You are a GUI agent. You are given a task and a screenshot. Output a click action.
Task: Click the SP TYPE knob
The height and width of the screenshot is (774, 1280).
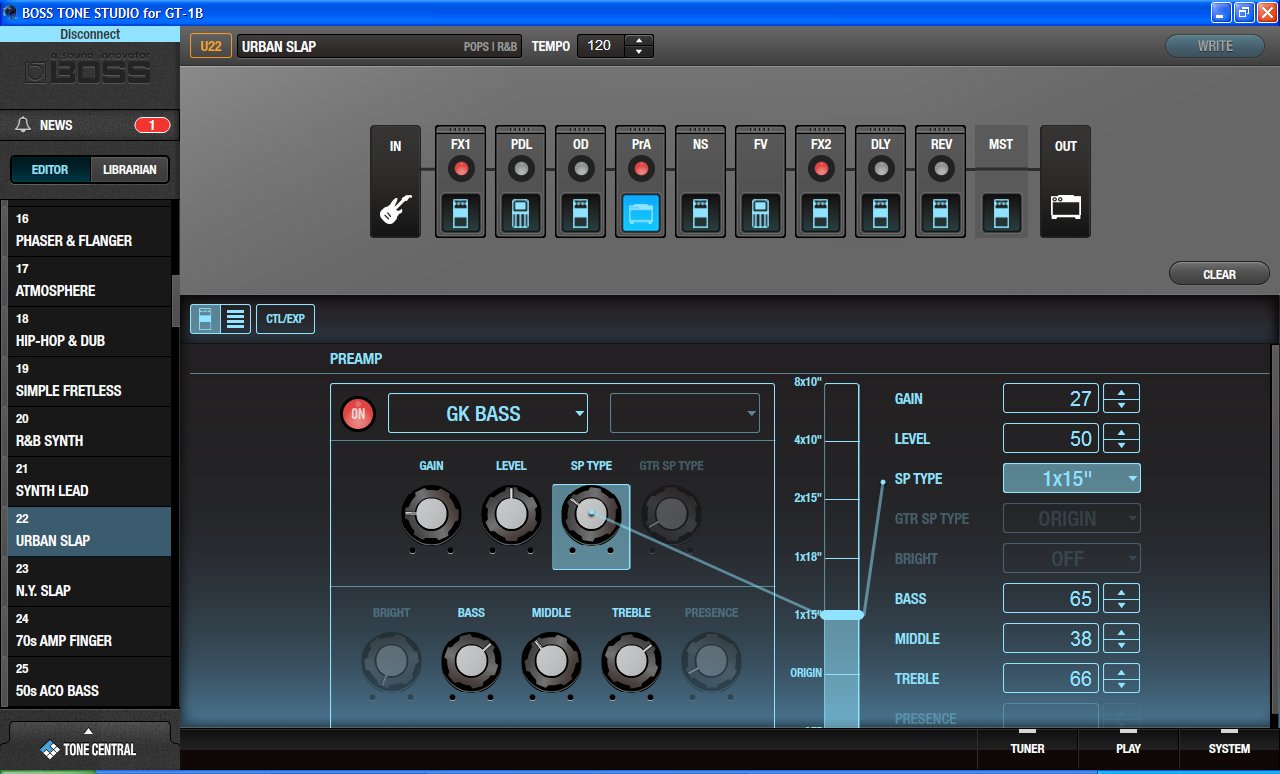591,514
